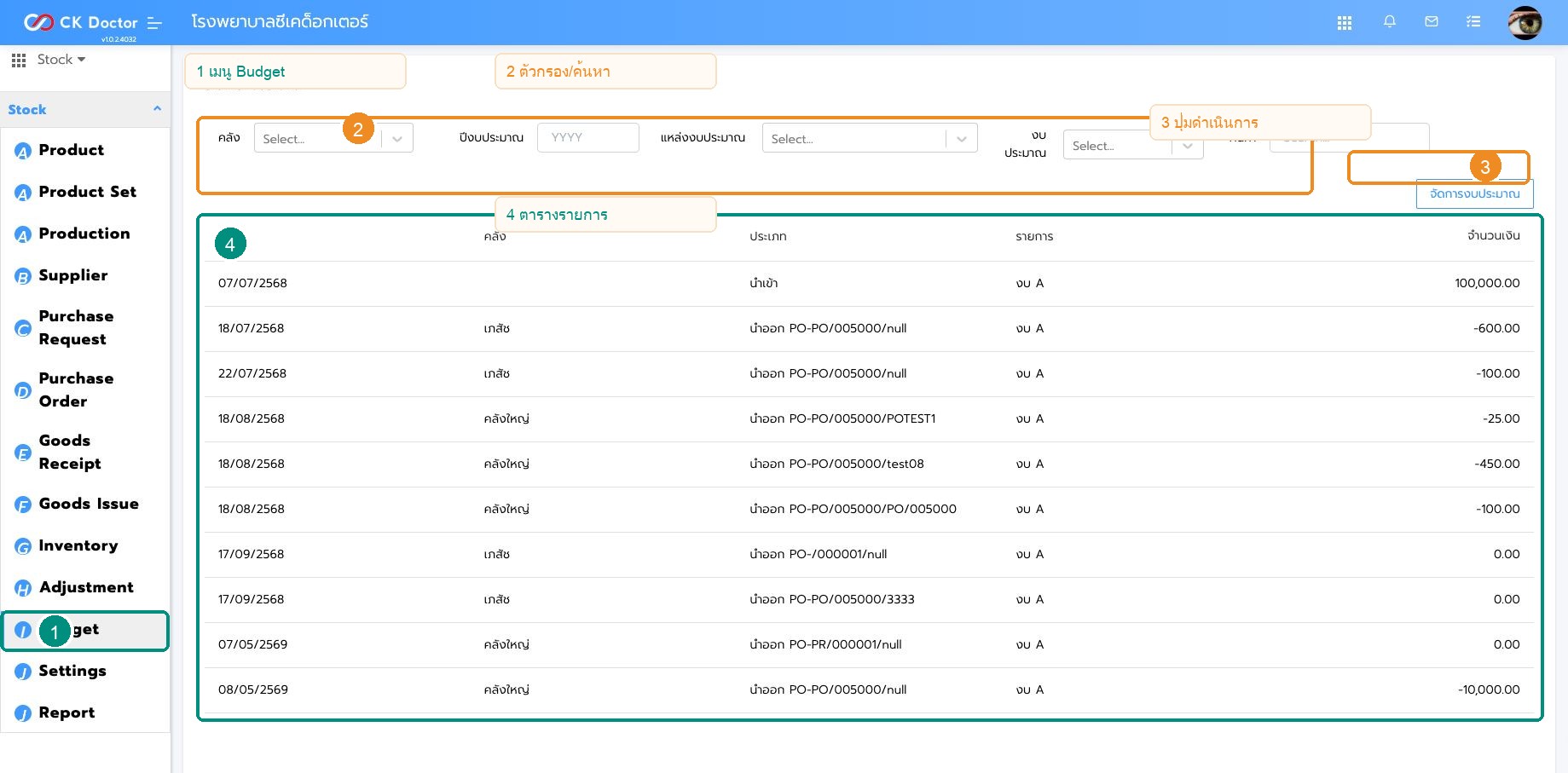Open the แหล่งงบประมาณ Select dropdown
This screenshot has height=773, width=1568.
click(x=870, y=138)
